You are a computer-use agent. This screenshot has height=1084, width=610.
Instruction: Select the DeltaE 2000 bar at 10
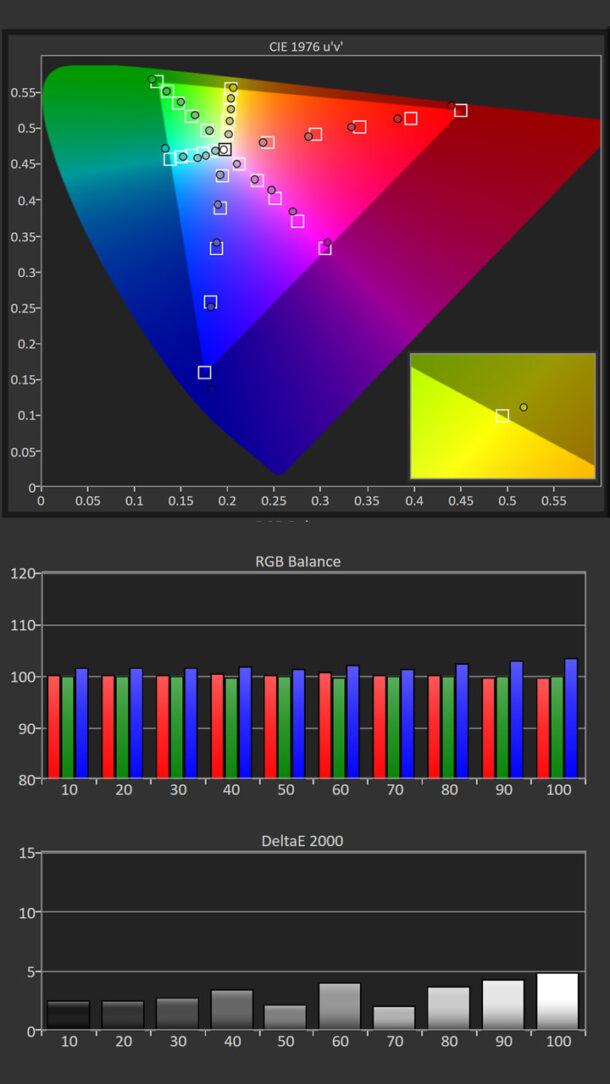pyautogui.click(x=68, y=1015)
